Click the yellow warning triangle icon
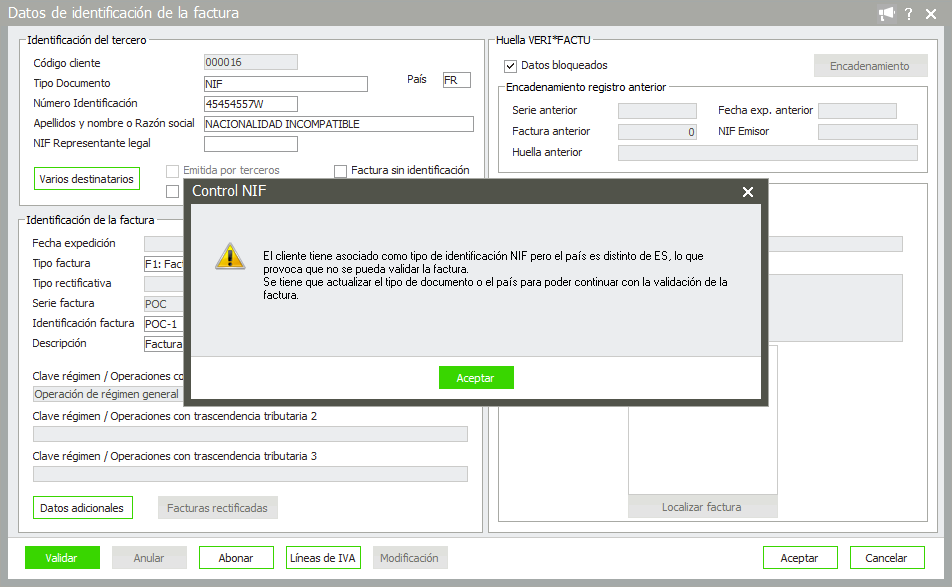The width and height of the screenshot is (952, 587). (x=230, y=256)
